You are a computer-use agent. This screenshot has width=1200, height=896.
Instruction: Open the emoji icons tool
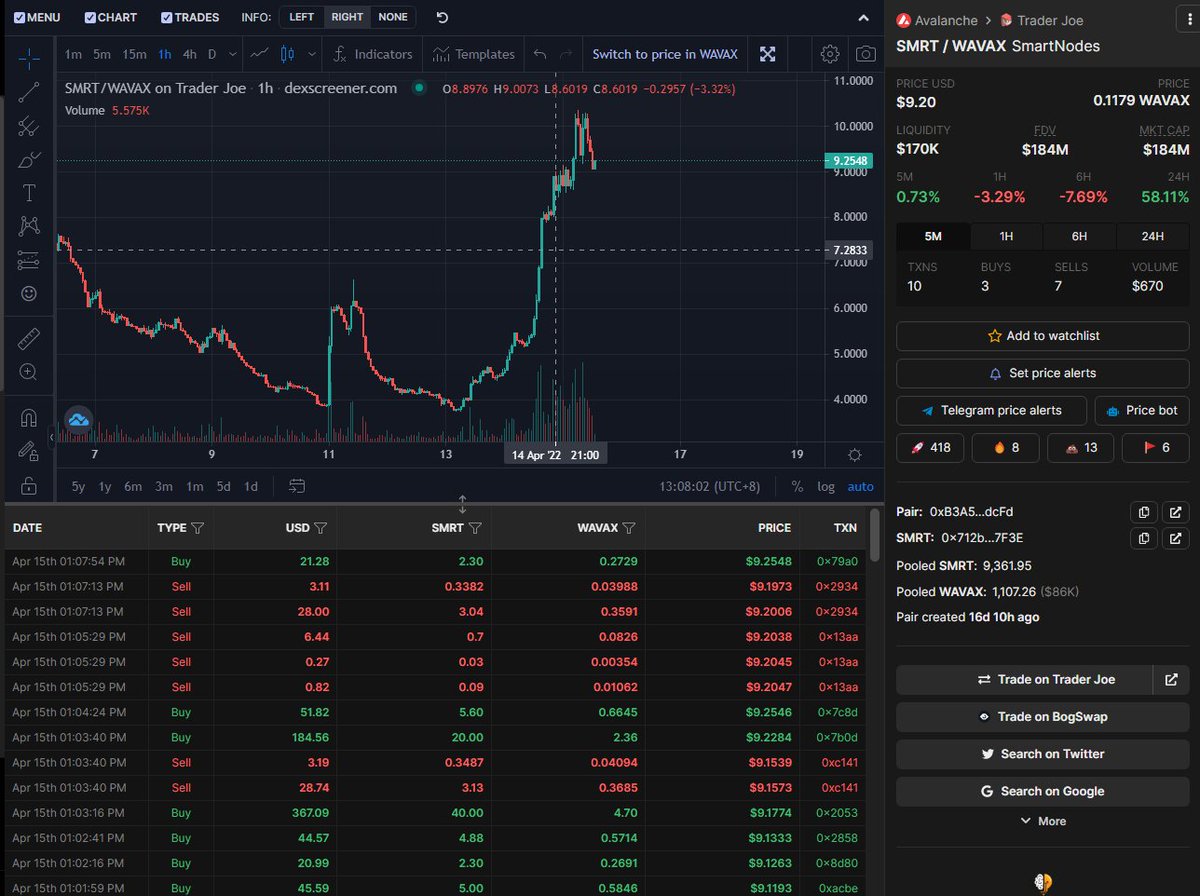(x=29, y=294)
